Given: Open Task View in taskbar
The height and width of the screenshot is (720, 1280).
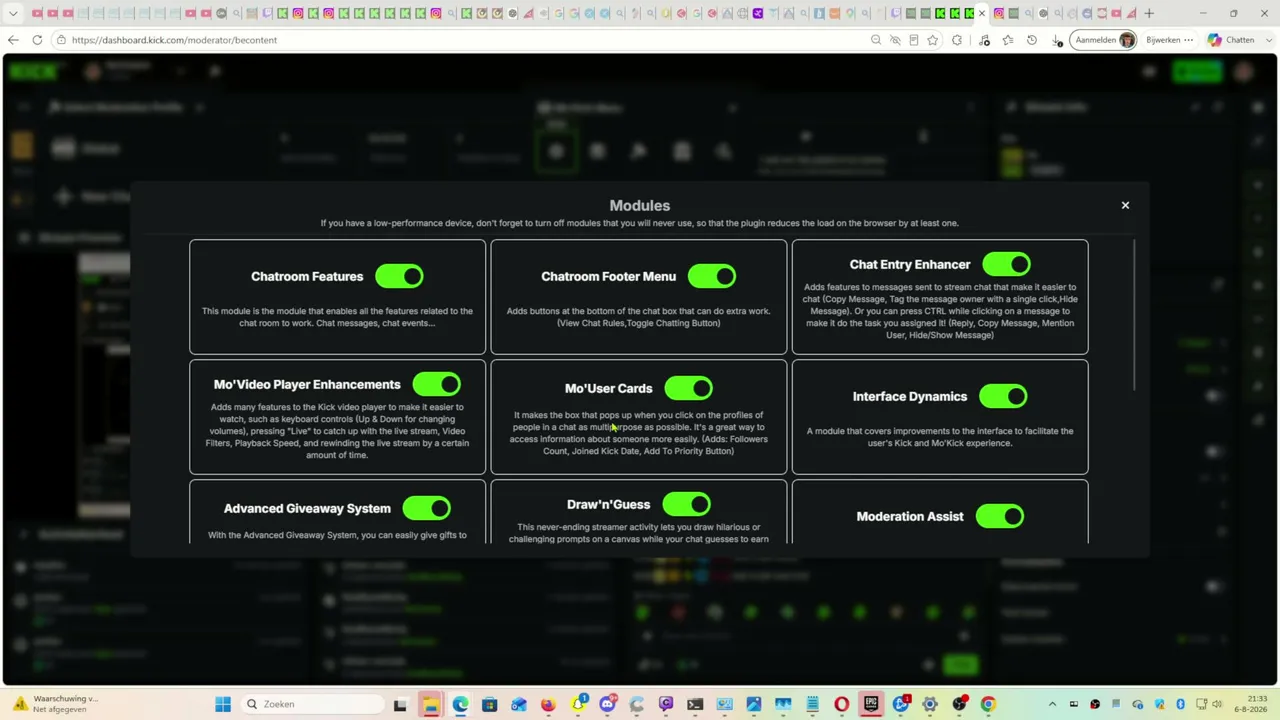Looking at the screenshot, I should pos(400,704).
